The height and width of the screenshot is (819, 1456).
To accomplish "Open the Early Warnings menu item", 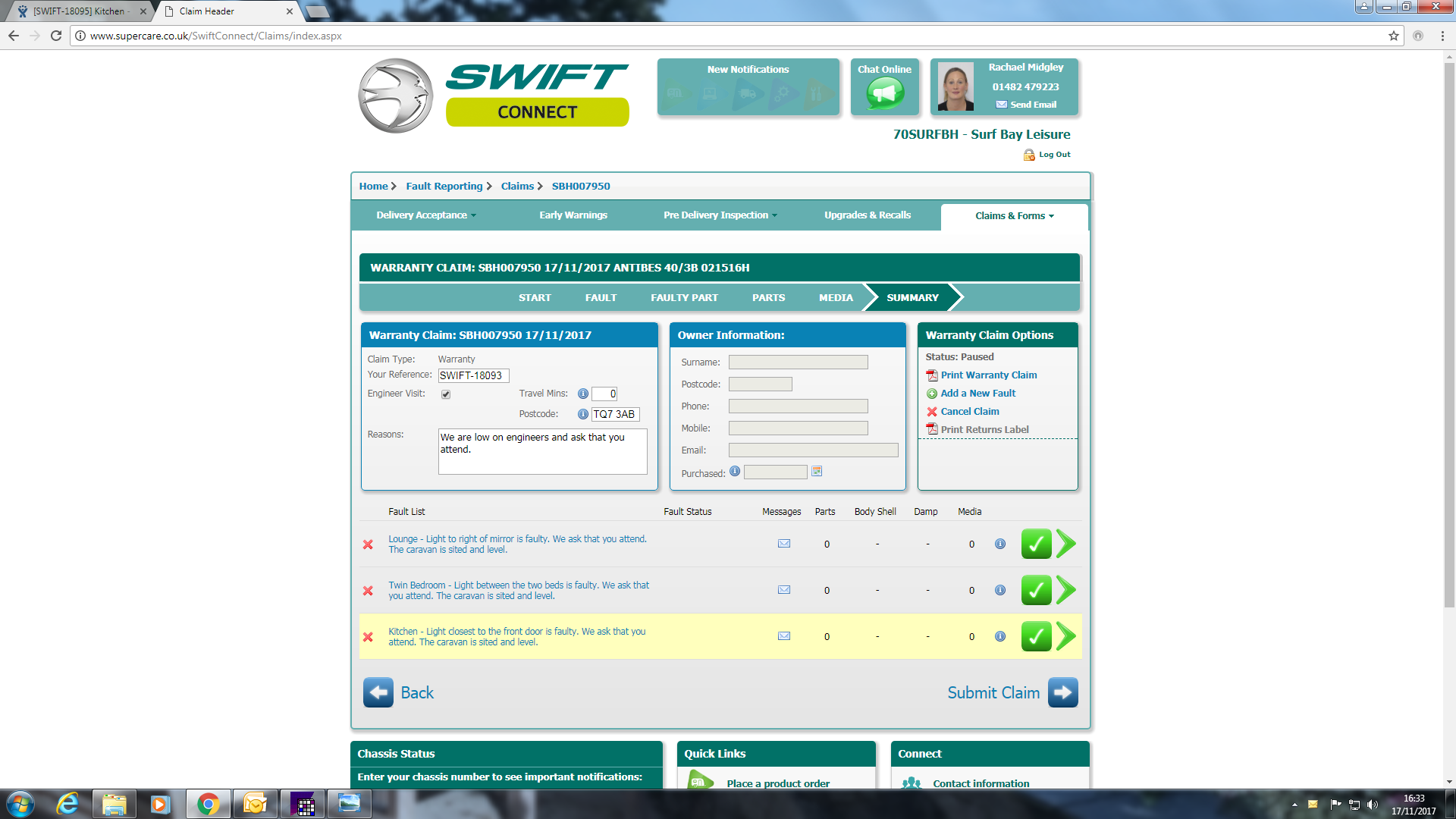I will pos(573,215).
